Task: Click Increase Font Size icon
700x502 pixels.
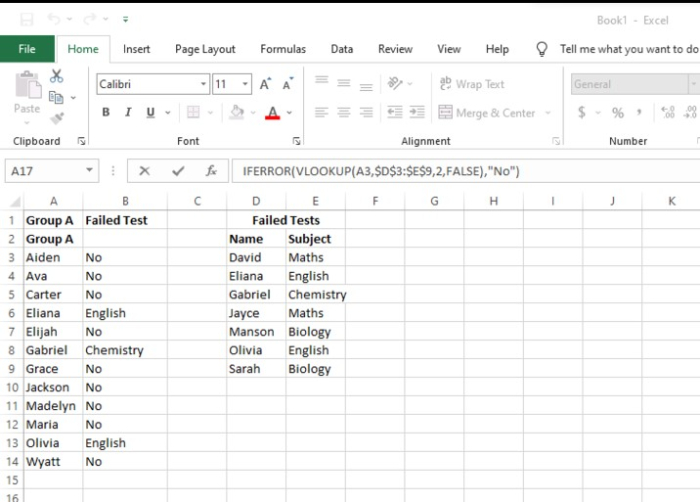Action: pyautogui.click(x=265, y=84)
